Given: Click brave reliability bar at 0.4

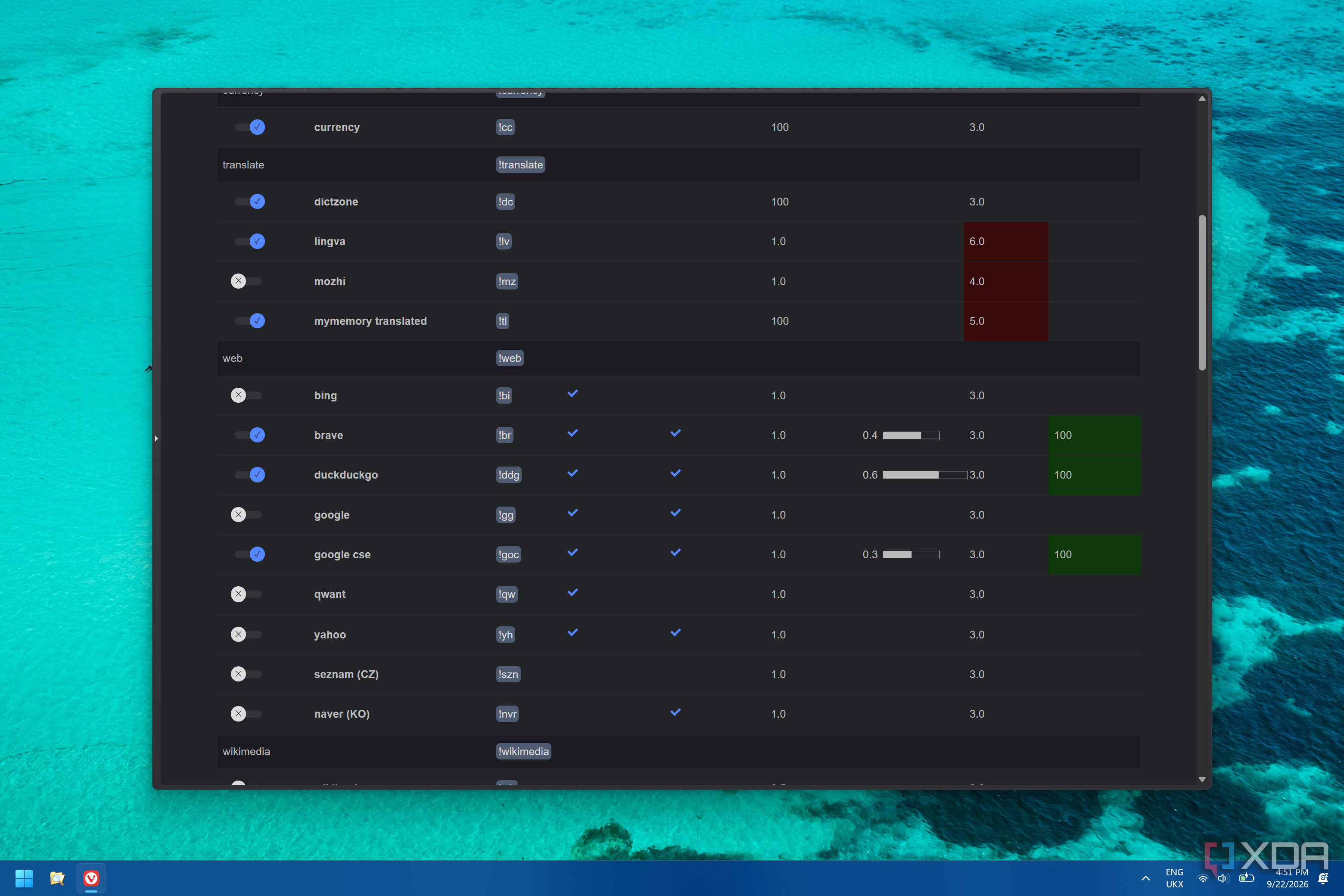Looking at the screenshot, I should click(x=911, y=436).
